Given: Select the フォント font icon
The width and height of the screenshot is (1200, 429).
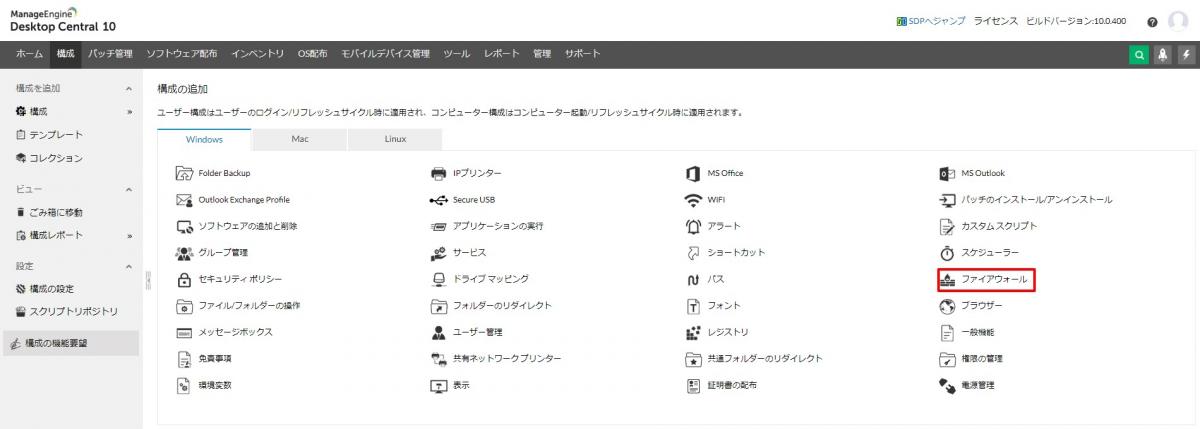Looking at the screenshot, I should tap(692, 305).
